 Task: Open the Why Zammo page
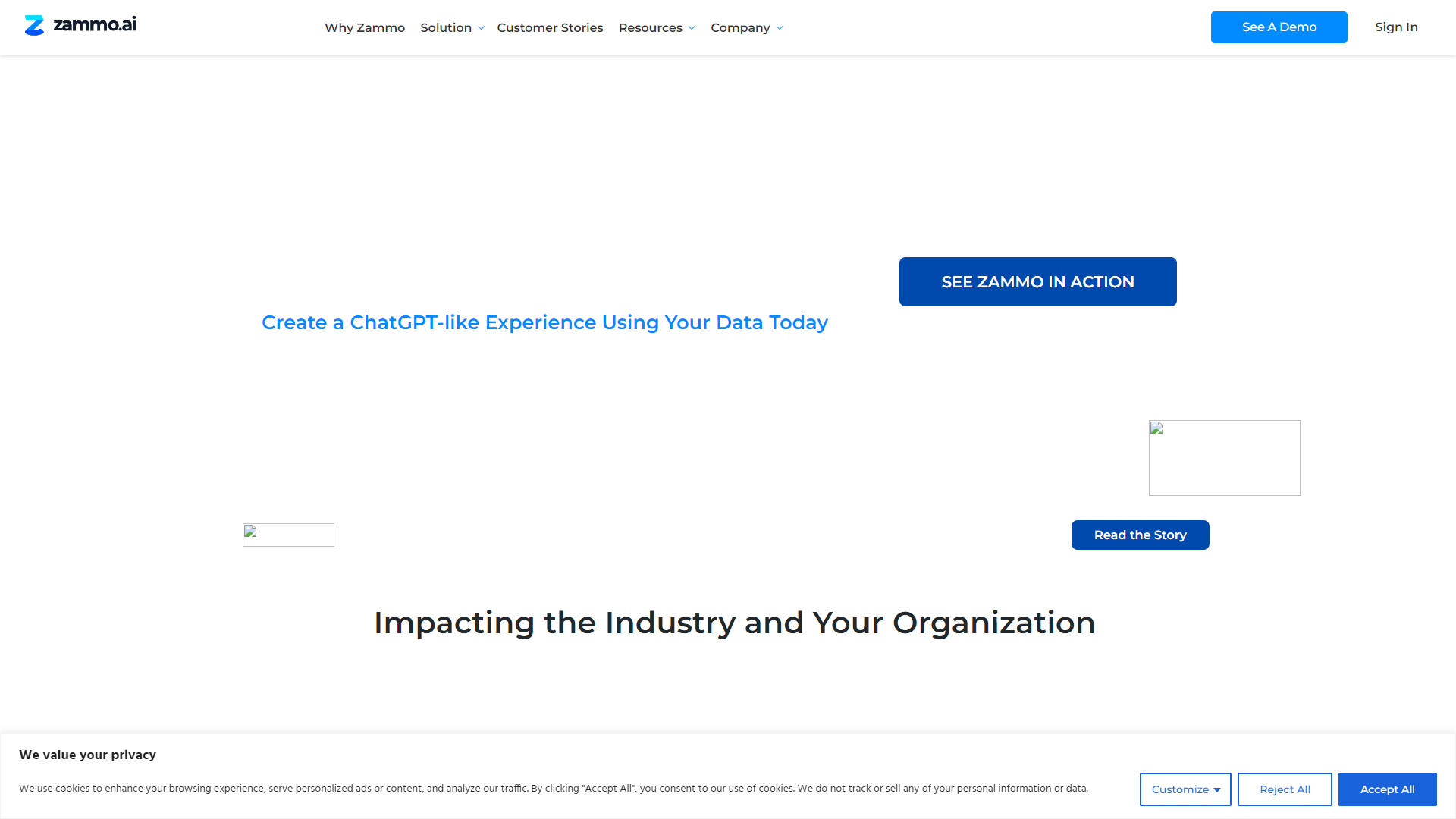(365, 28)
